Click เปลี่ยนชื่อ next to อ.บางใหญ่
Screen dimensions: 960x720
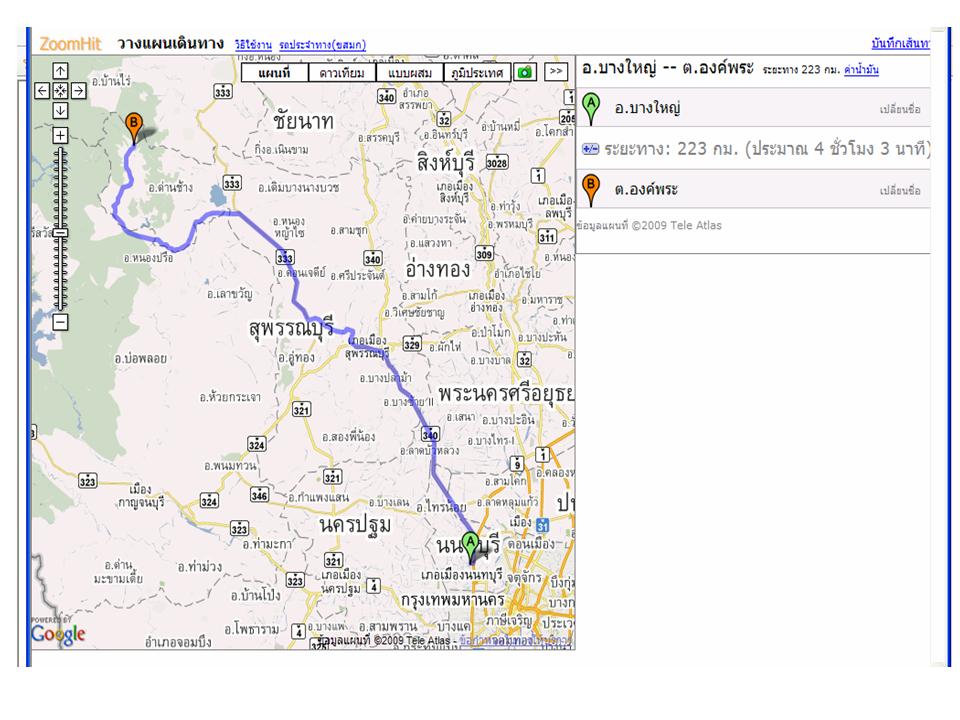pos(900,109)
